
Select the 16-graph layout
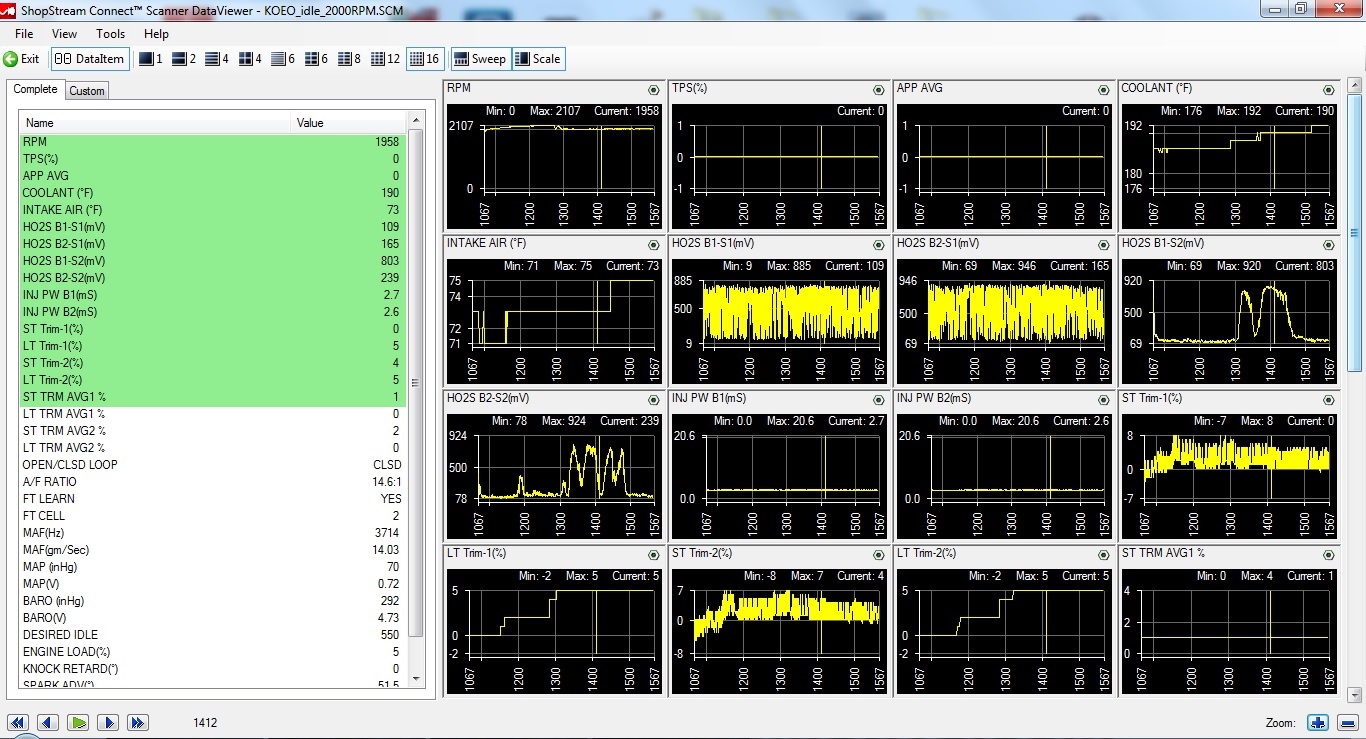[x=425, y=59]
